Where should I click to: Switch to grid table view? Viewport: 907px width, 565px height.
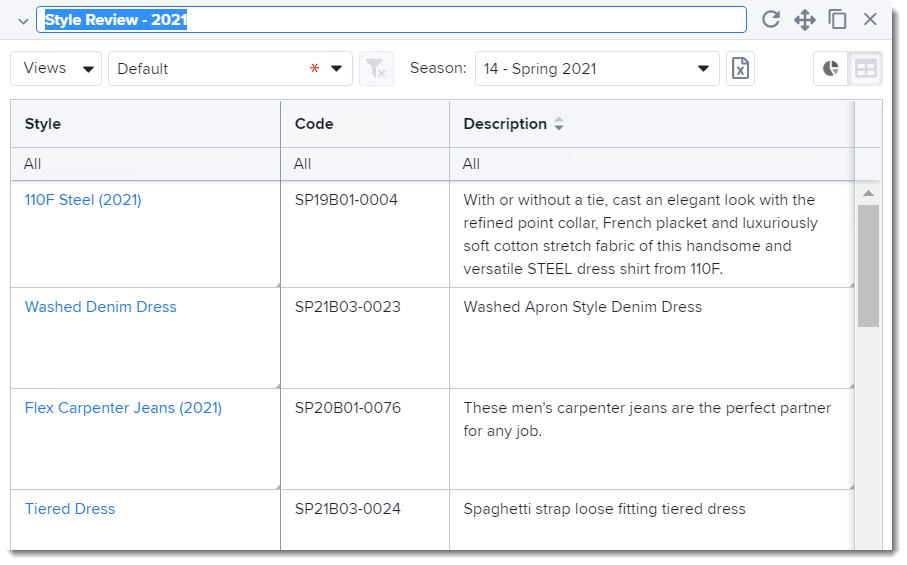click(x=865, y=69)
